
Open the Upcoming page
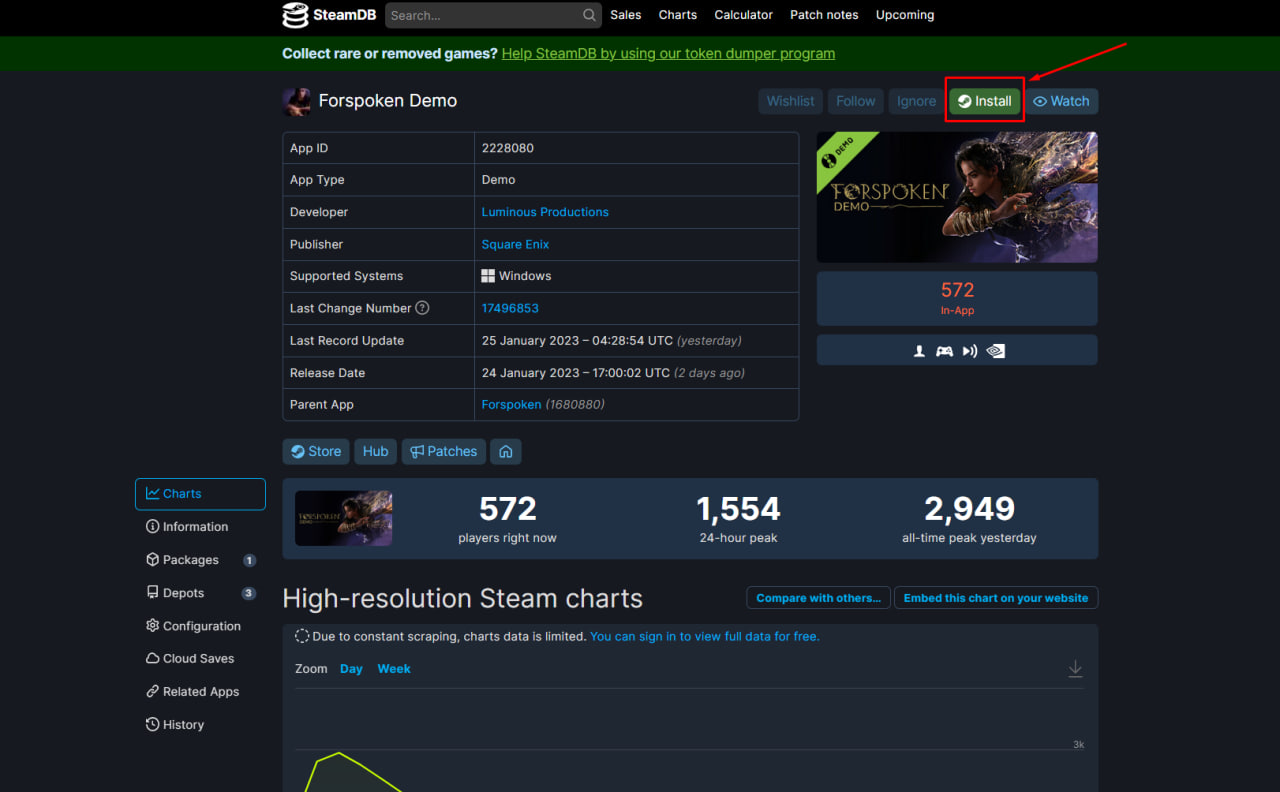(x=905, y=15)
